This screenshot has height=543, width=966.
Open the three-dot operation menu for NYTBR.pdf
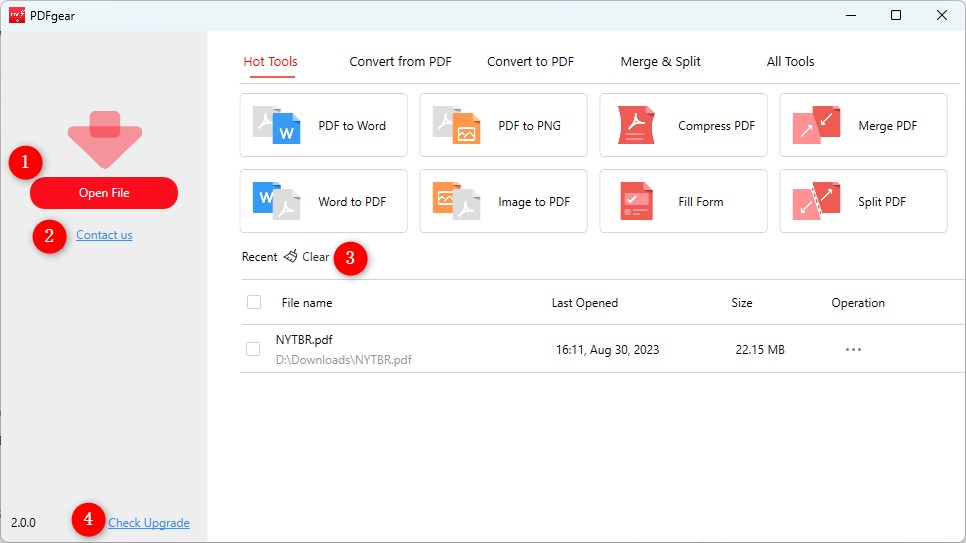point(853,350)
